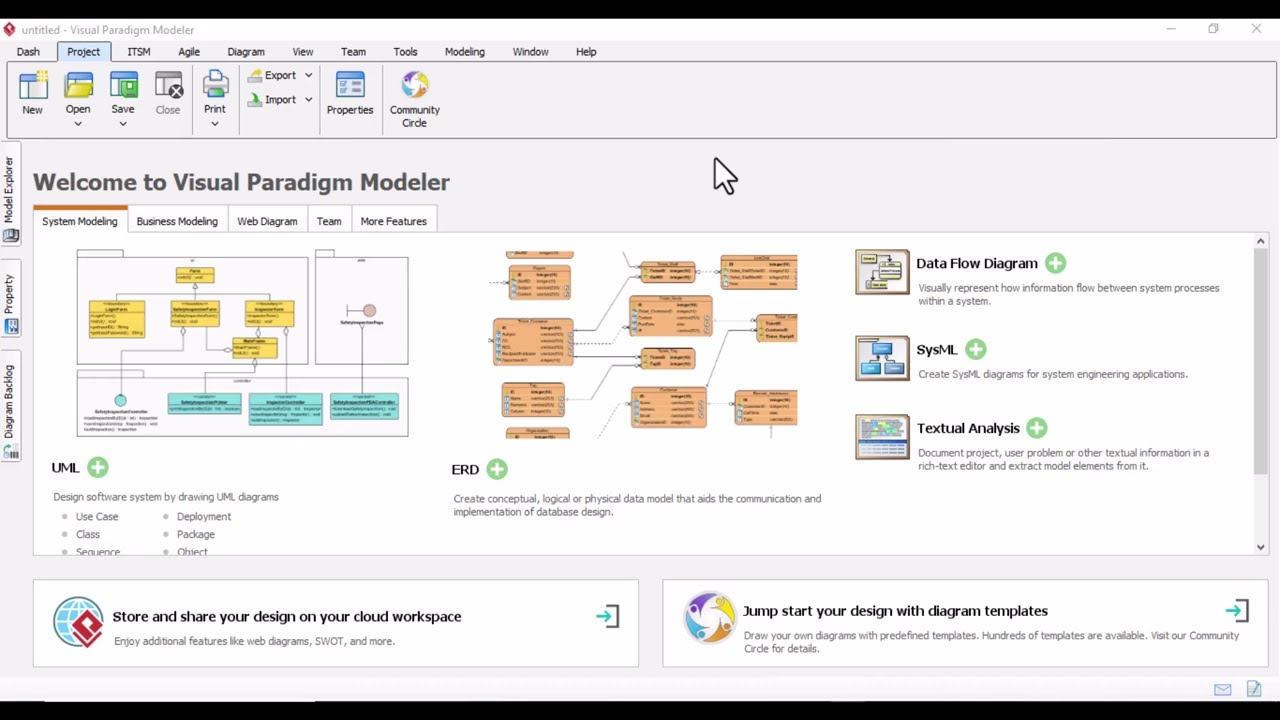Viewport: 1280px width, 720px height.
Task: Click the SysML diagram icon
Action: [882, 358]
